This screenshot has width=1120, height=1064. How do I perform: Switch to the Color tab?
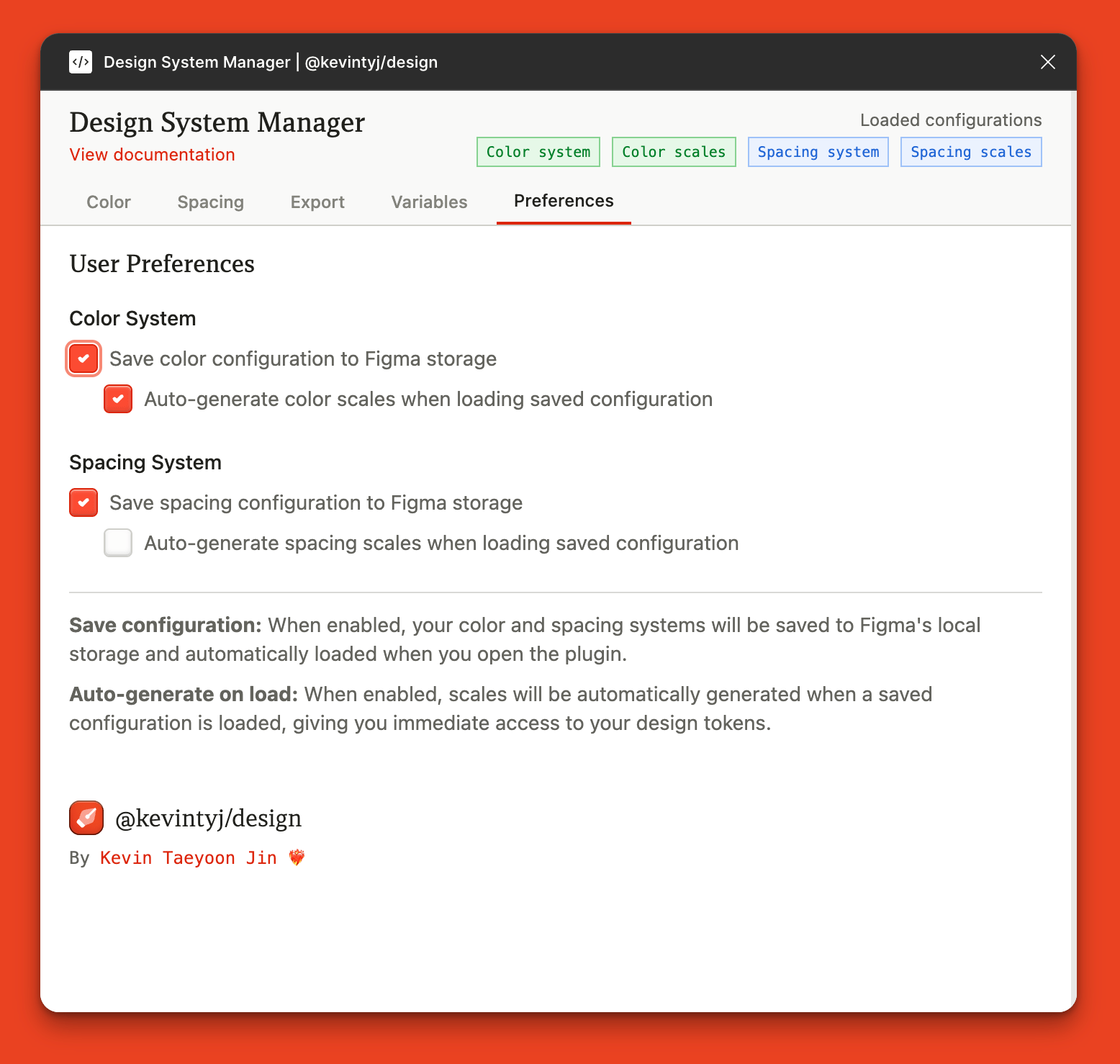pyautogui.click(x=109, y=202)
